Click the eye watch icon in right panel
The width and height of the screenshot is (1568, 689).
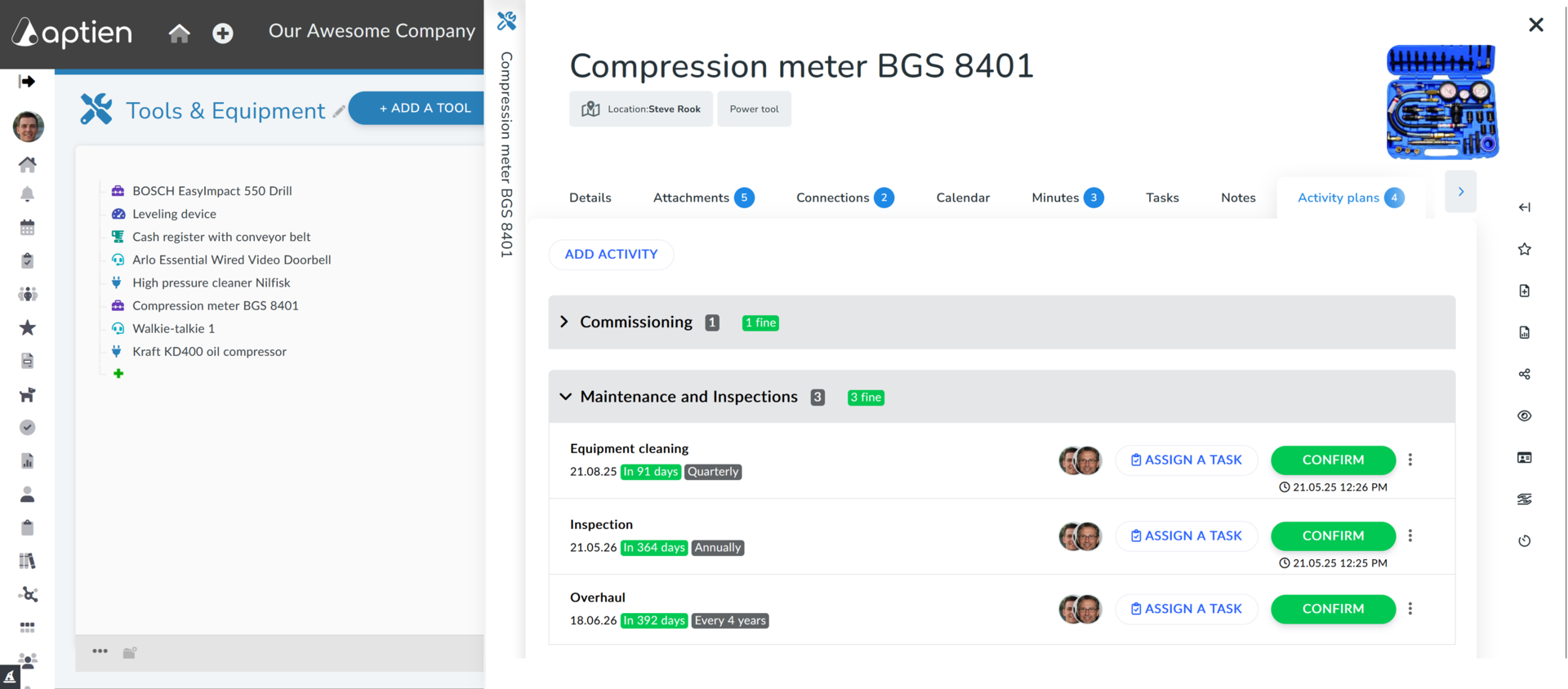[x=1524, y=416]
